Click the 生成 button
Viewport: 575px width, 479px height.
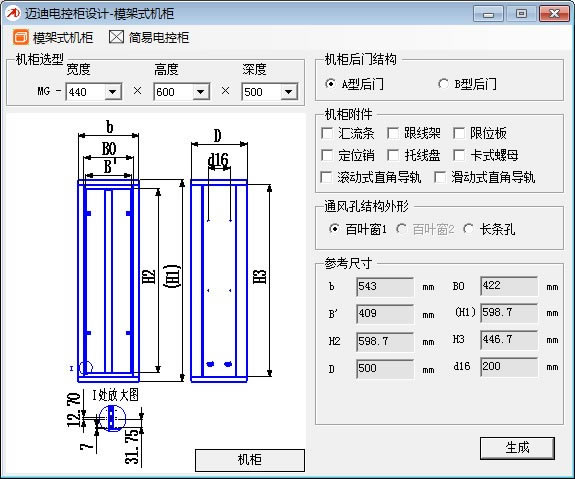point(517,448)
